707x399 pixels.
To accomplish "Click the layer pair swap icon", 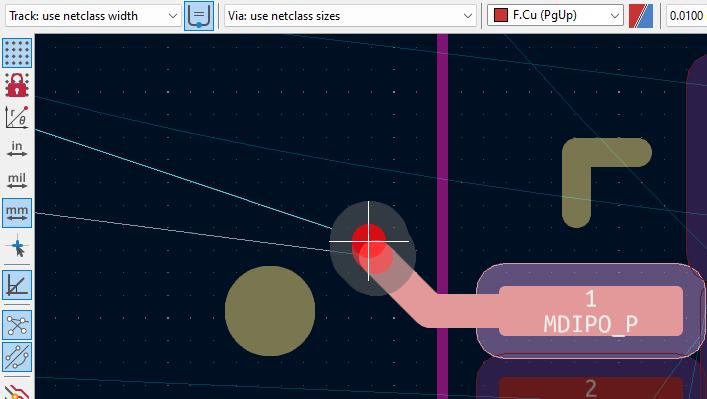I will tap(641, 16).
